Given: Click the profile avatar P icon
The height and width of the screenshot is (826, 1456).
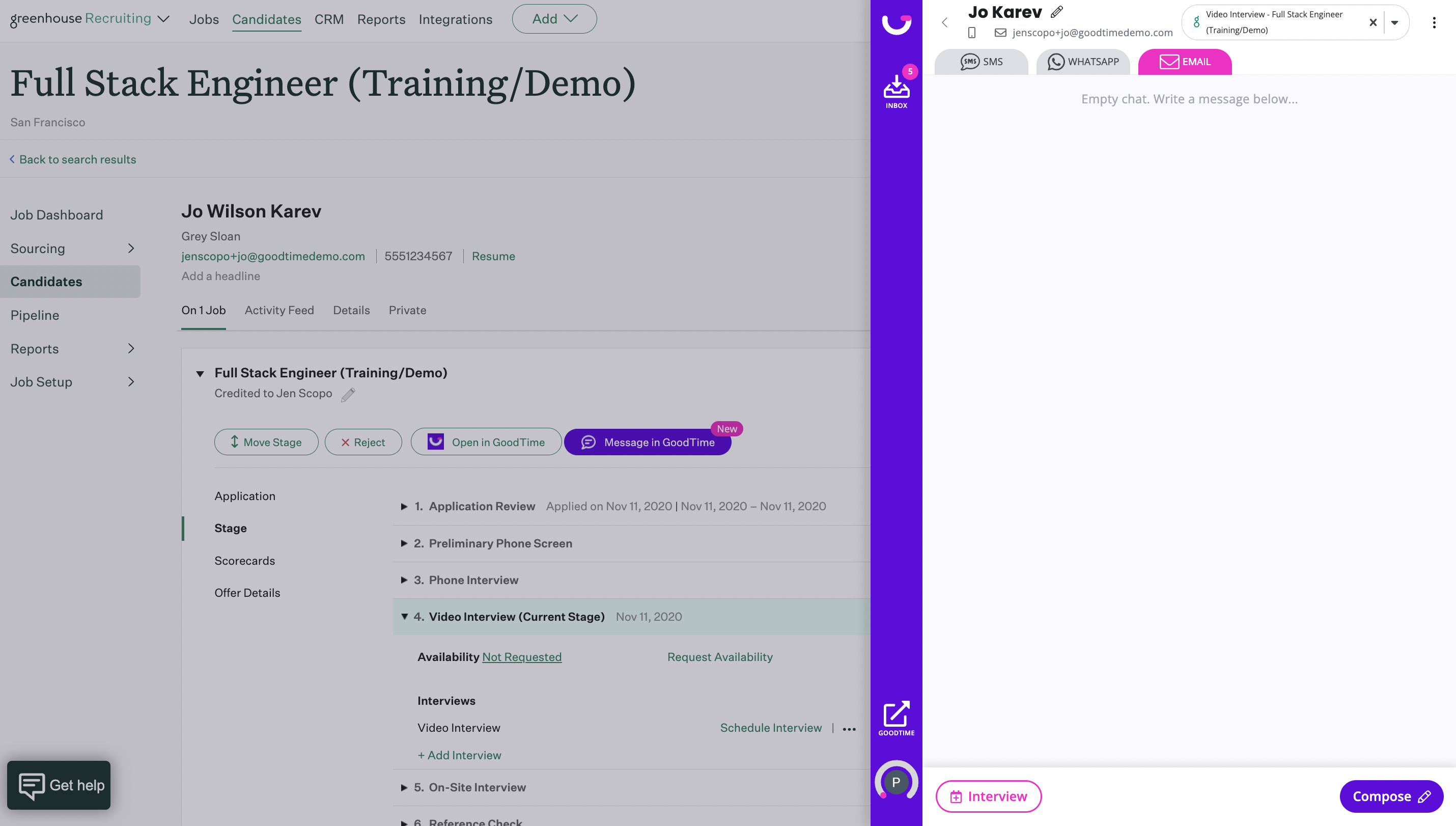Looking at the screenshot, I should click(896, 782).
